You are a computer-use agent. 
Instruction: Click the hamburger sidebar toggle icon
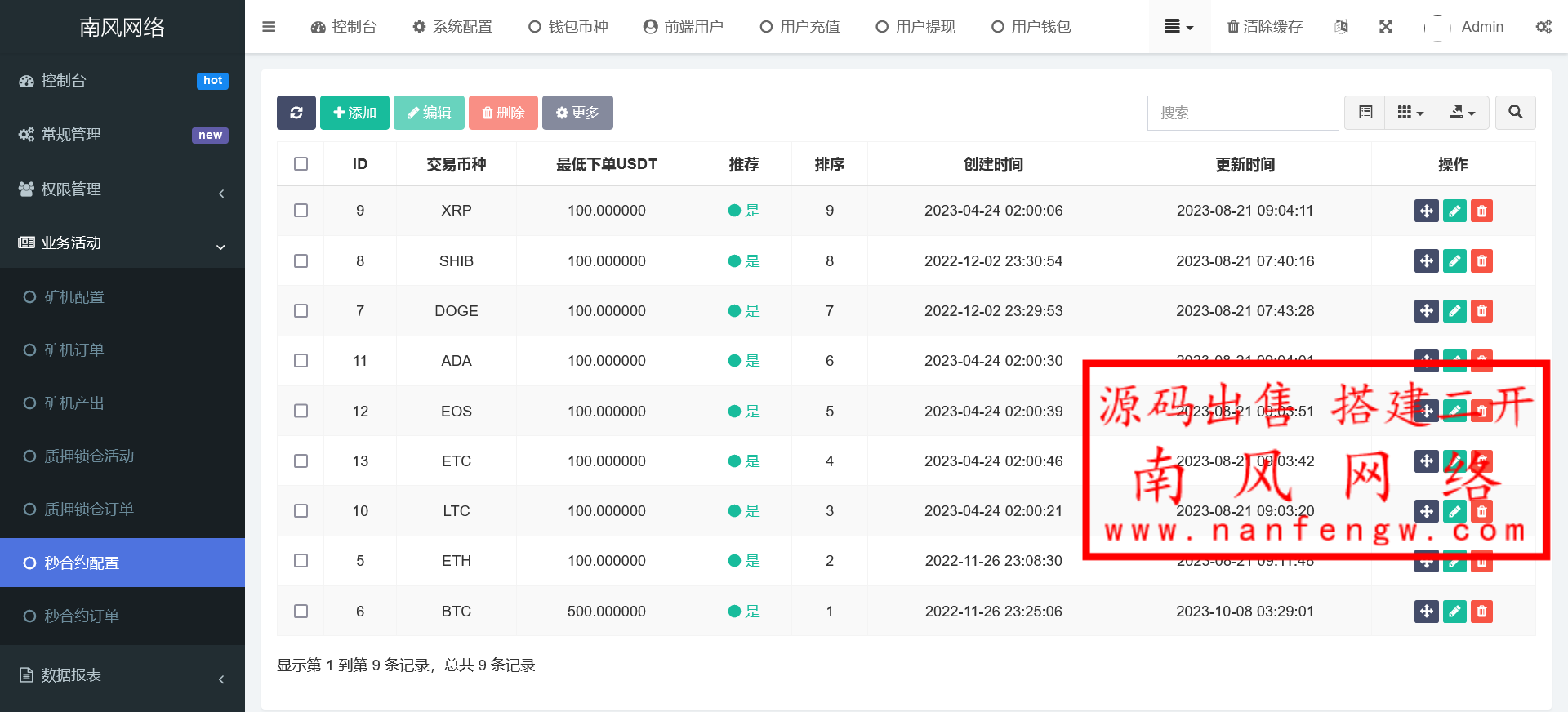point(269,27)
